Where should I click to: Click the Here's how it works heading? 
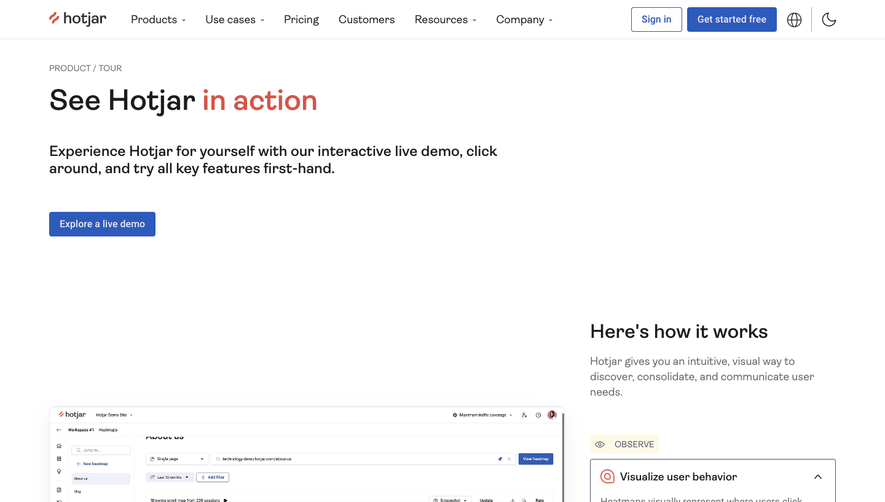[x=679, y=331]
